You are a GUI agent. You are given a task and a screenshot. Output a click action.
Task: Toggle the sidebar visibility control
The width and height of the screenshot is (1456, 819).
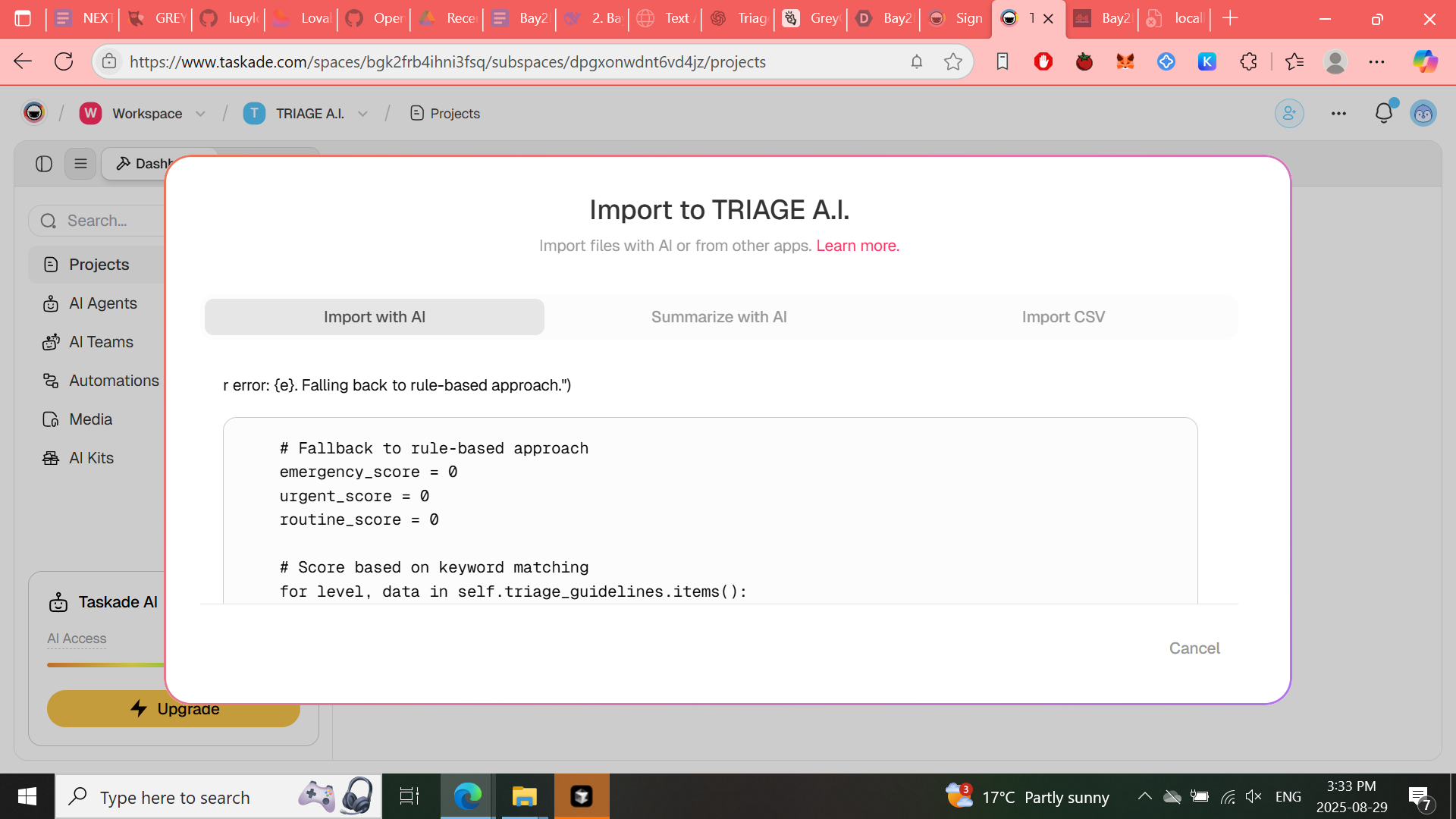tap(43, 164)
